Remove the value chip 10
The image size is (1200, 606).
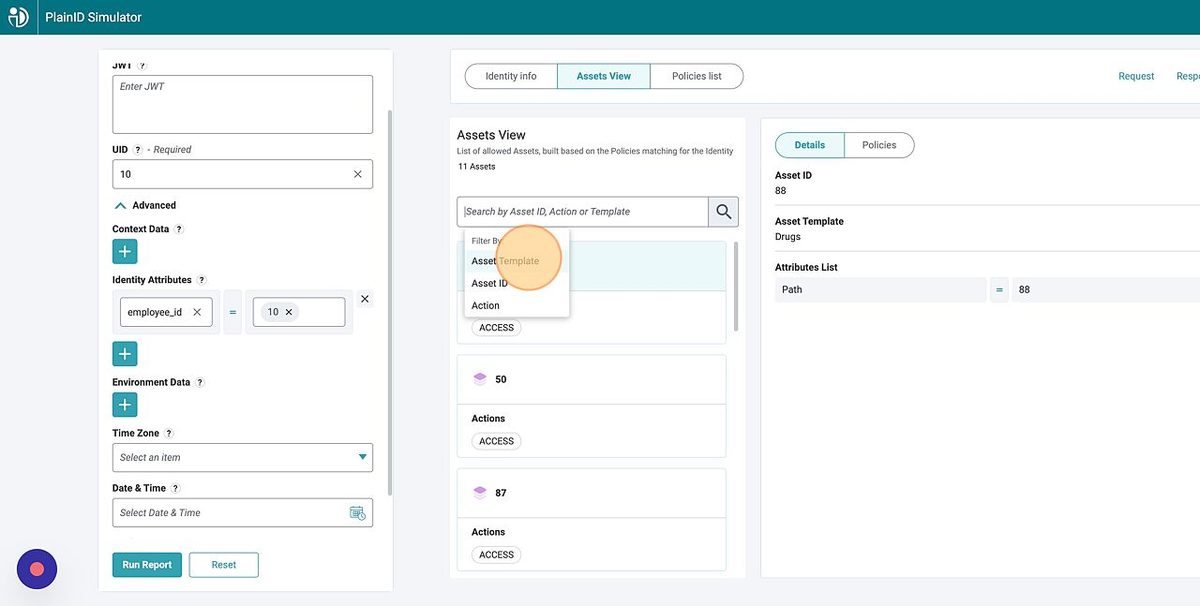point(289,312)
